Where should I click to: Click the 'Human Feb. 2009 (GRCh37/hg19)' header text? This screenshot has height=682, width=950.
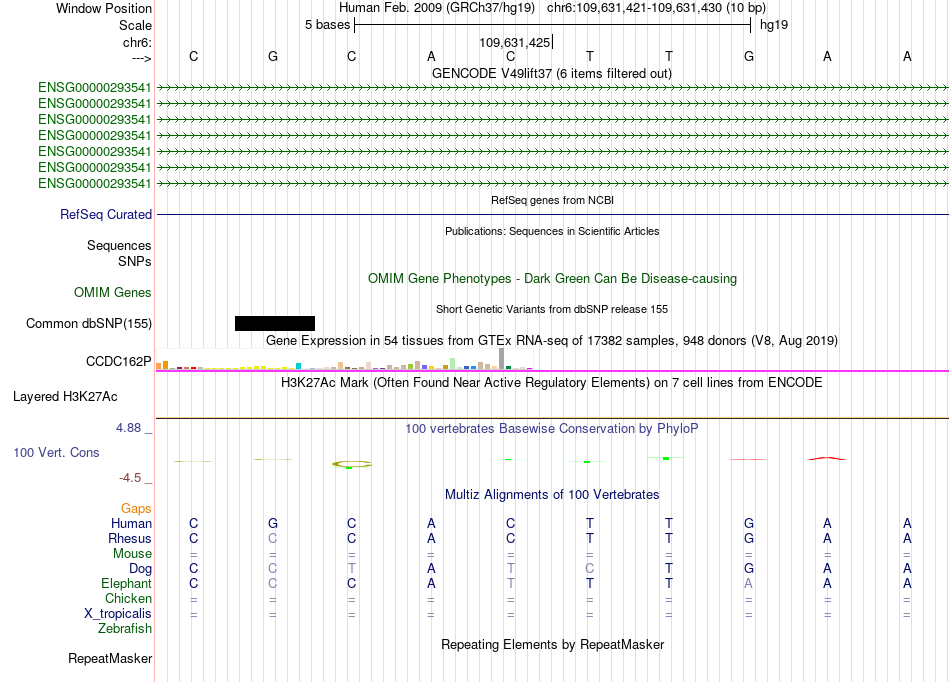pos(437,8)
